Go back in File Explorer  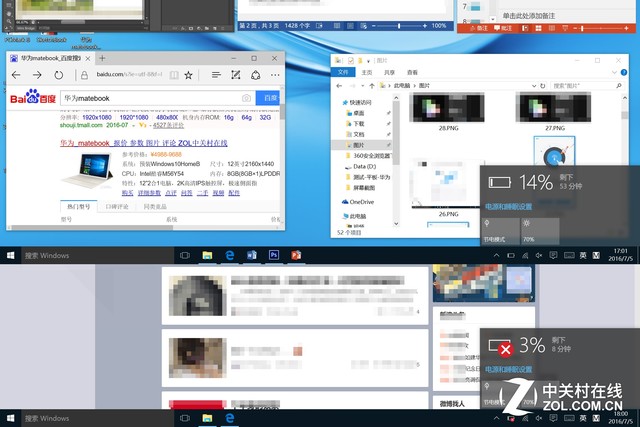[x=339, y=86]
